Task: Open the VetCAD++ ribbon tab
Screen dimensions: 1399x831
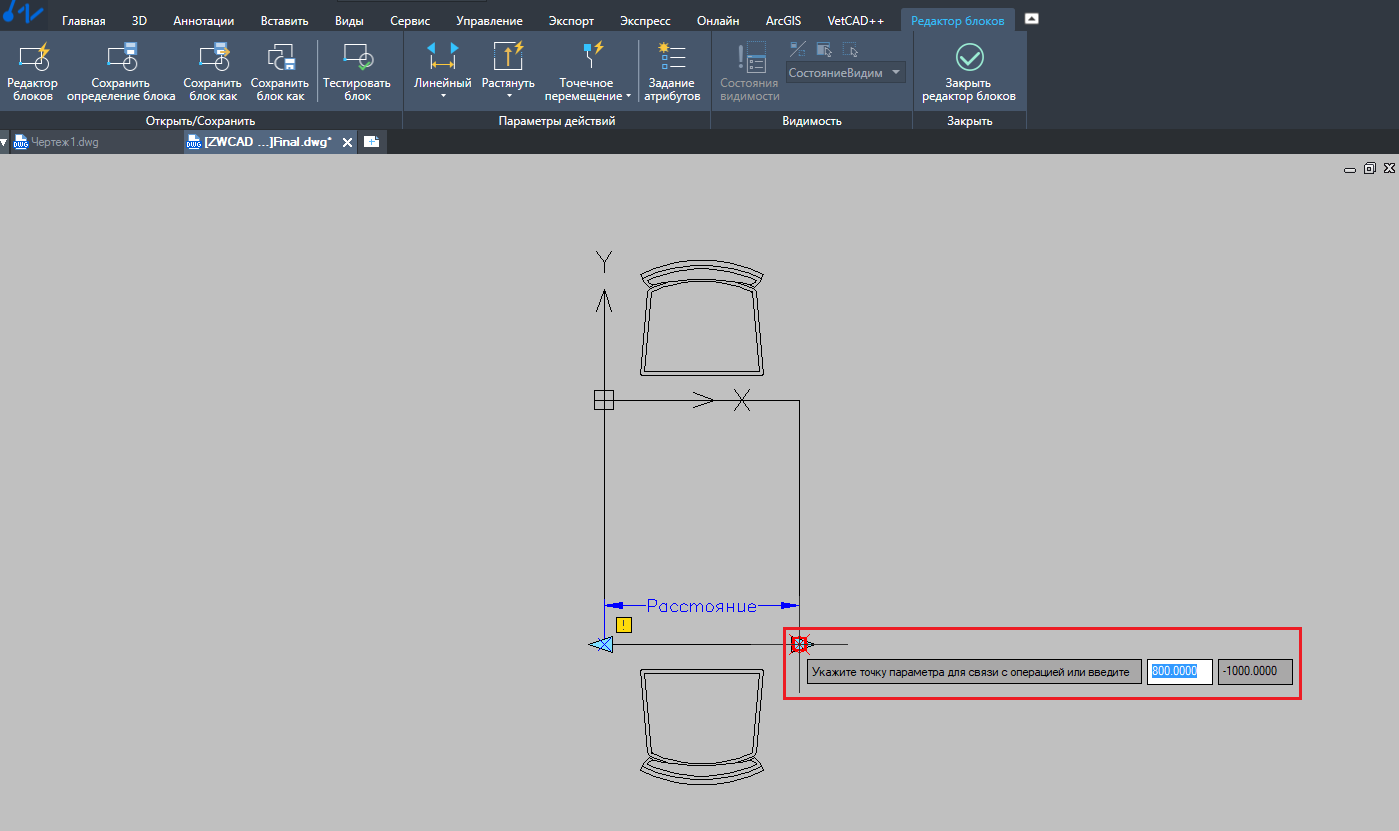Action: point(856,20)
